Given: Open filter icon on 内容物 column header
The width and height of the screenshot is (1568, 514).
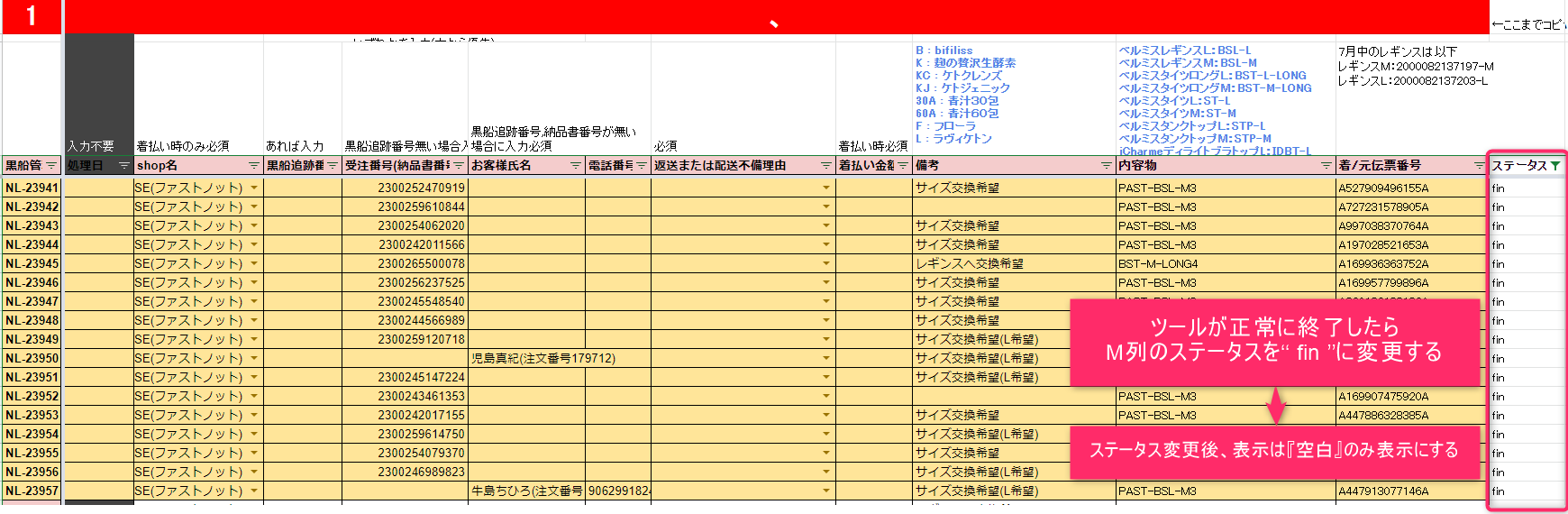Looking at the screenshot, I should tap(1326, 165).
